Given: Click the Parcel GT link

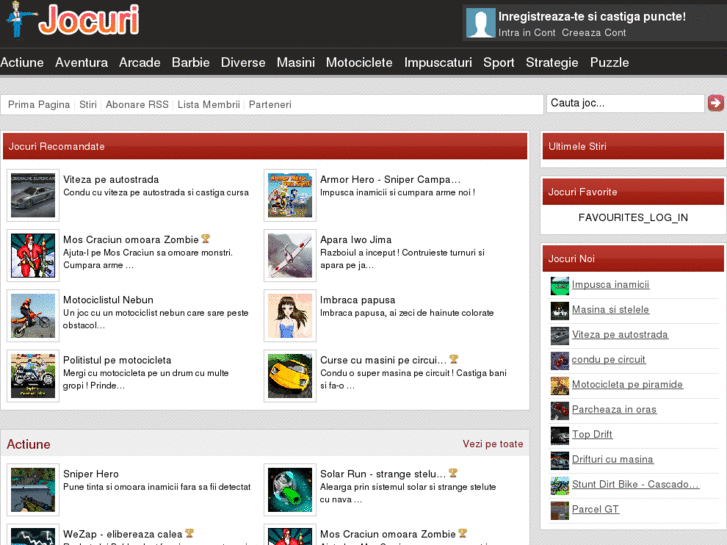Looking at the screenshot, I should [x=595, y=509].
